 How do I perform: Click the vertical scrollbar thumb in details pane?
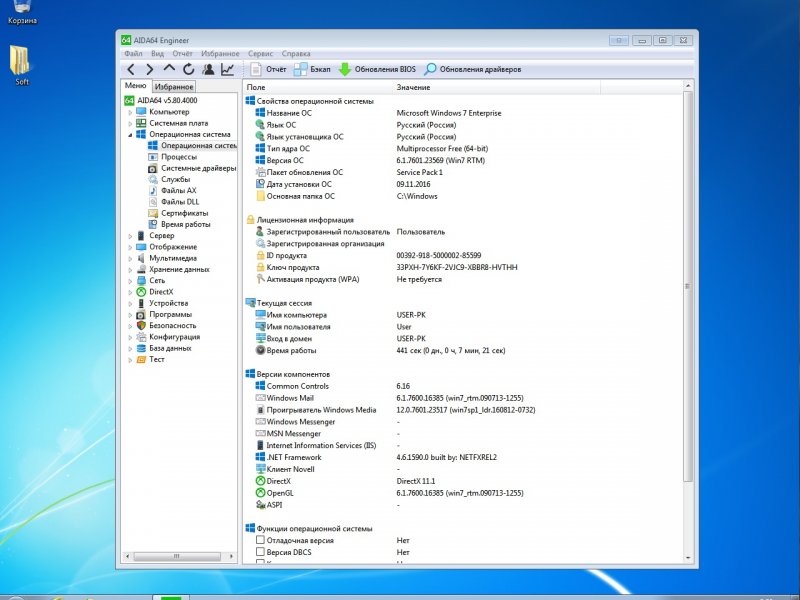click(x=687, y=286)
